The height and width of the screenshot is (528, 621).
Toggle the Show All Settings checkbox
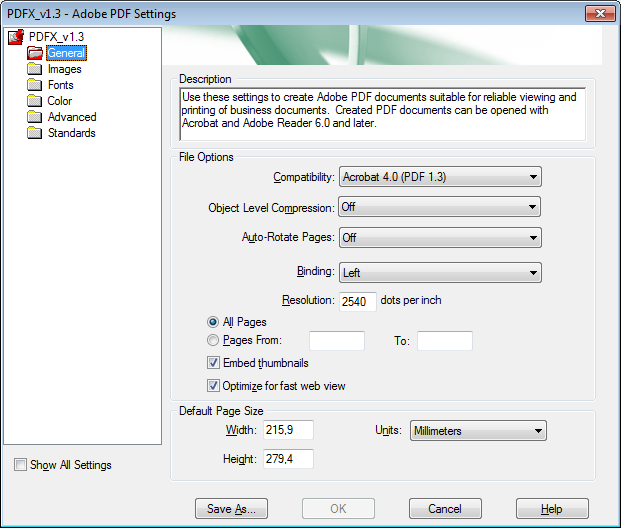pos(20,464)
